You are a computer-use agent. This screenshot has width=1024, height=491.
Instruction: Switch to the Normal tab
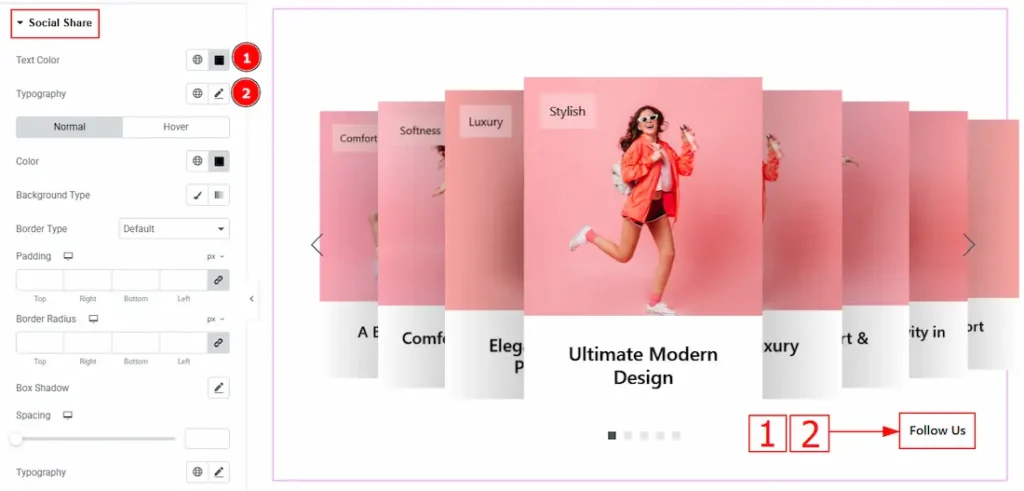click(69, 127)
